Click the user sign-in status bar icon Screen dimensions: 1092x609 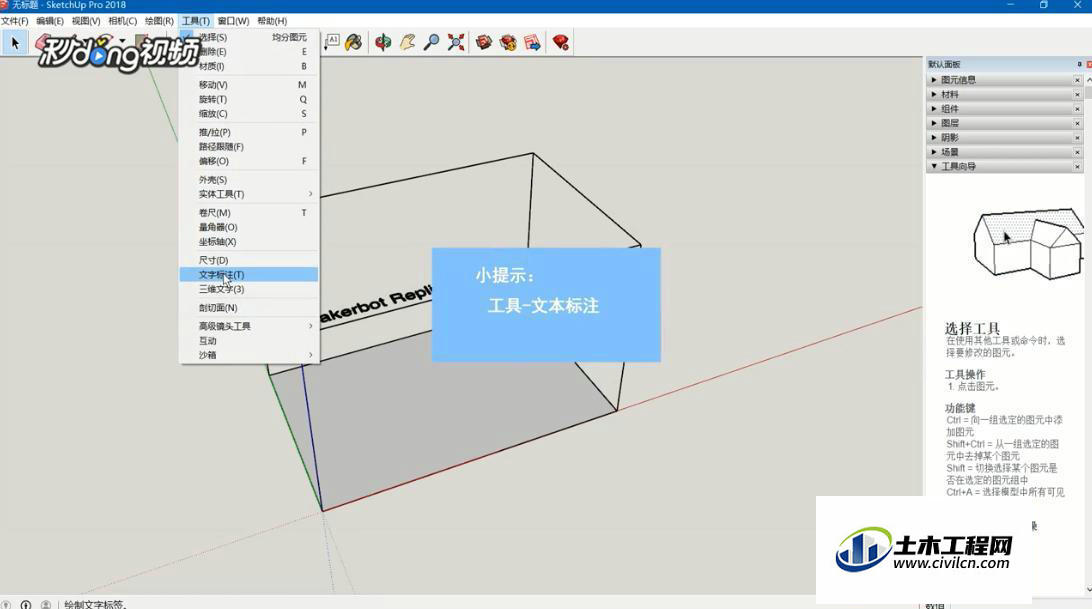[x=46, y=605]
